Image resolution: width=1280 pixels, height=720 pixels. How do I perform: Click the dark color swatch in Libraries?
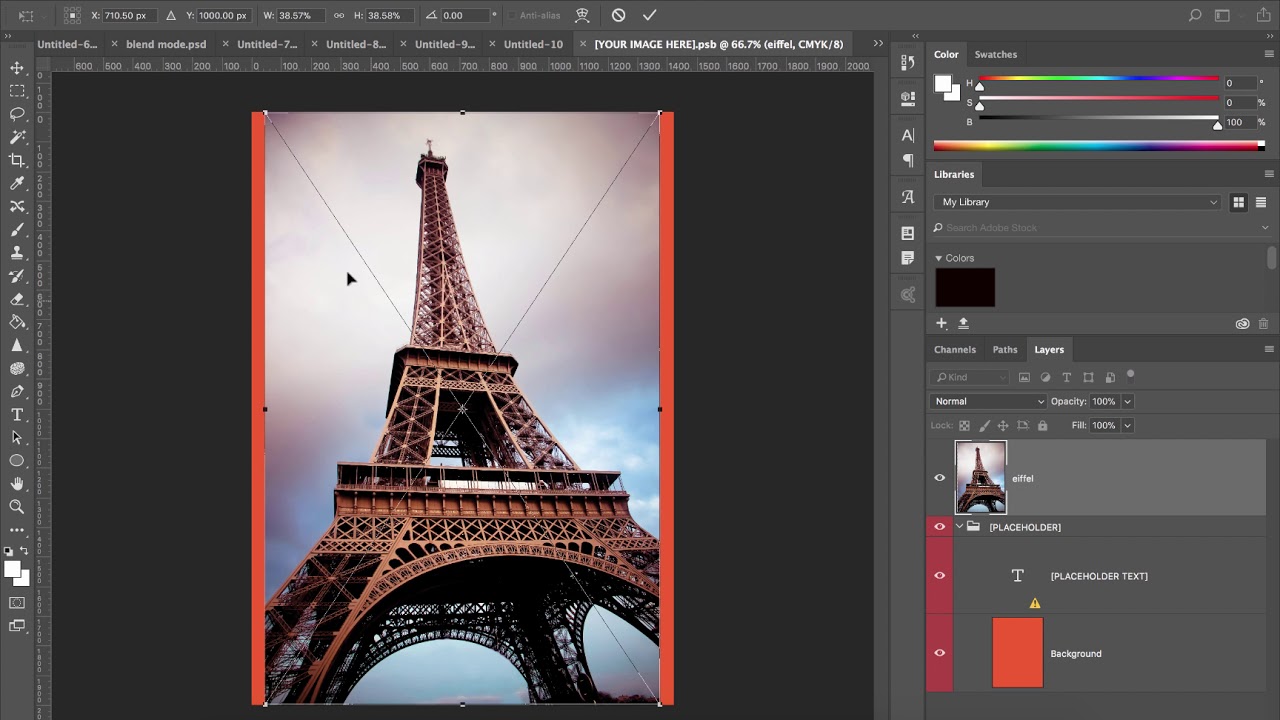[x=965, y=288]
